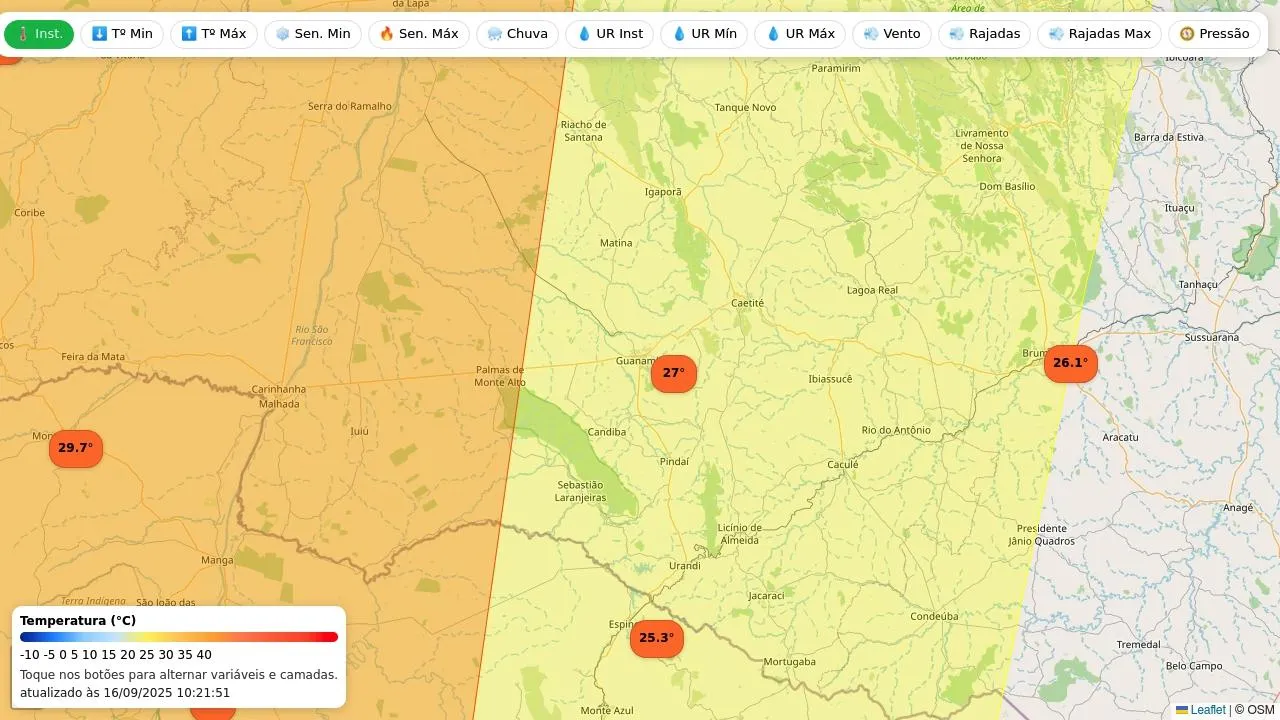Click the 29.7° station marker

point(76,448)
